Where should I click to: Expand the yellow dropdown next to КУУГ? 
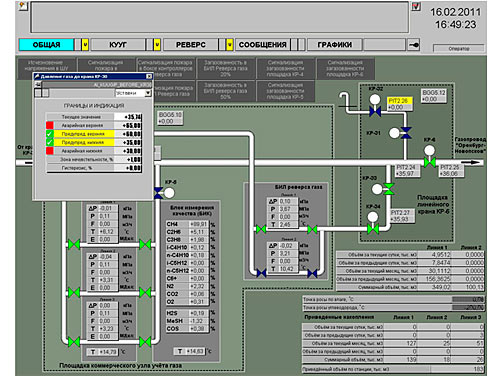pos(157,45)
